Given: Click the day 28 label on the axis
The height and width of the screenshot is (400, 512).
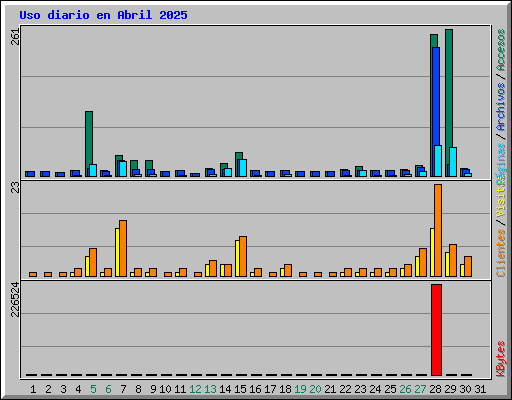Looking at the screenshot, I should click(x=435, y=389).
